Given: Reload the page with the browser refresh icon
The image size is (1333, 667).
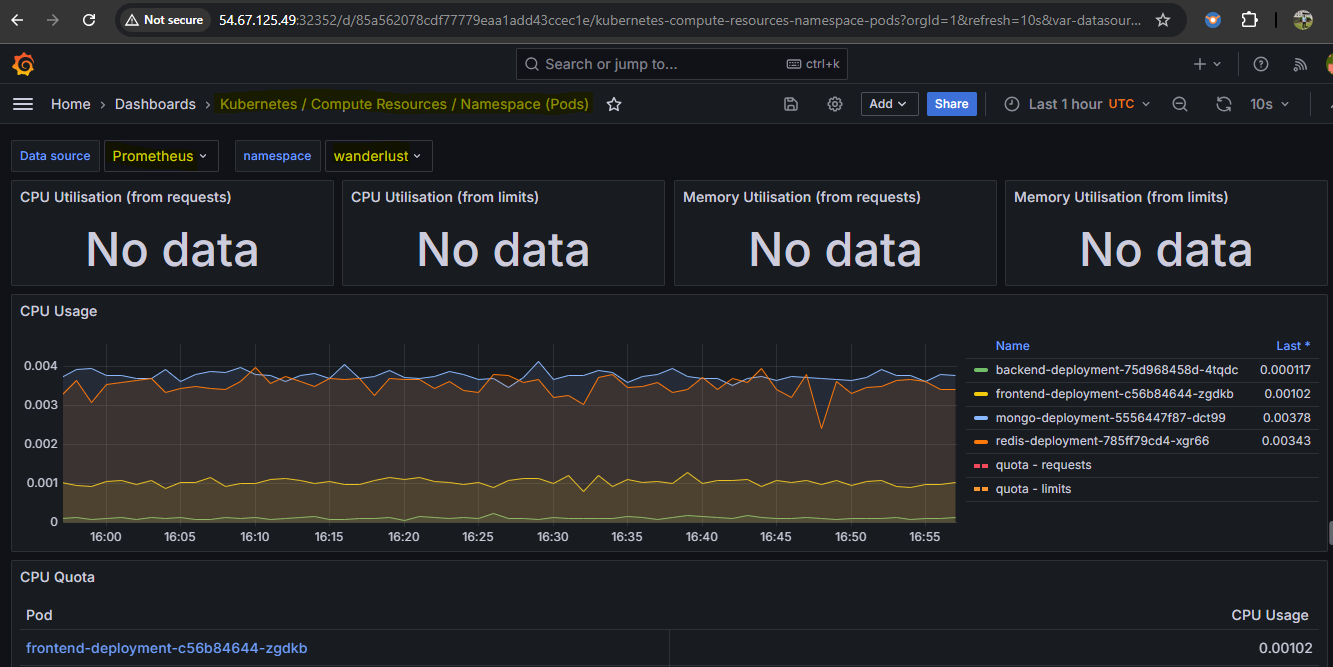Looking at the screenshot, I should click(89, 20).
